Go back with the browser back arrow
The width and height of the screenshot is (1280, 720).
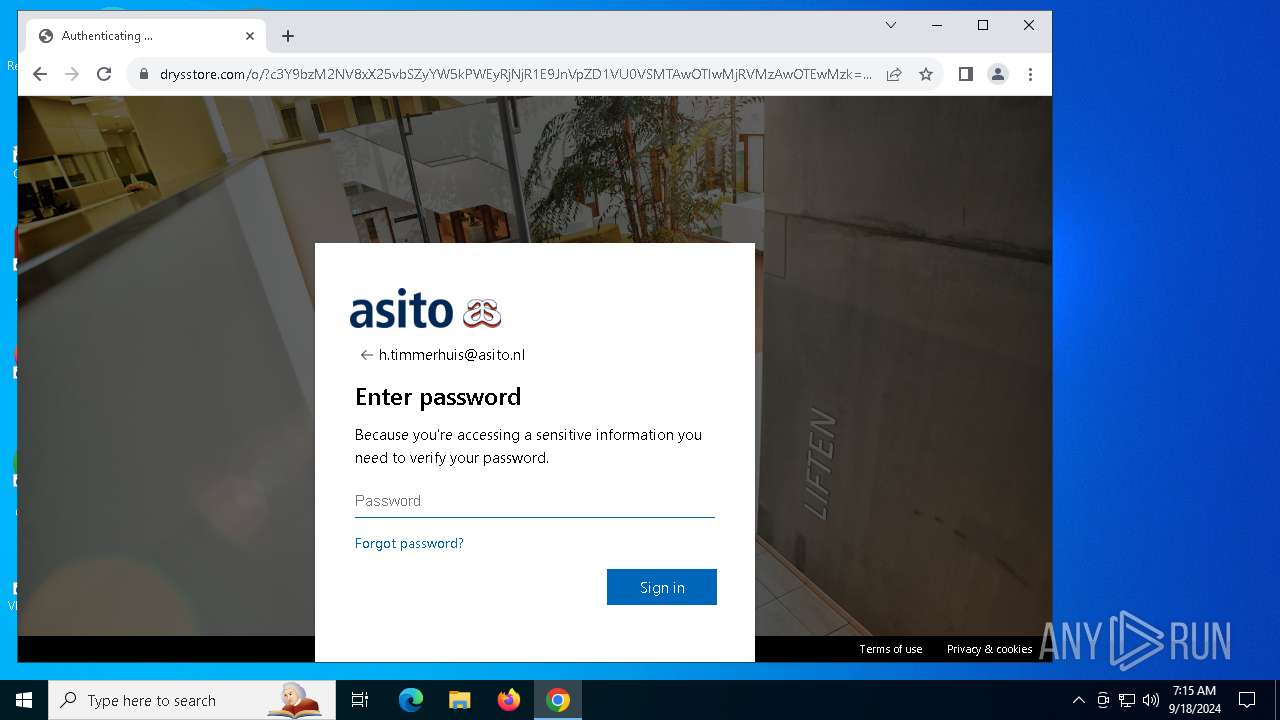click(40, 74)
